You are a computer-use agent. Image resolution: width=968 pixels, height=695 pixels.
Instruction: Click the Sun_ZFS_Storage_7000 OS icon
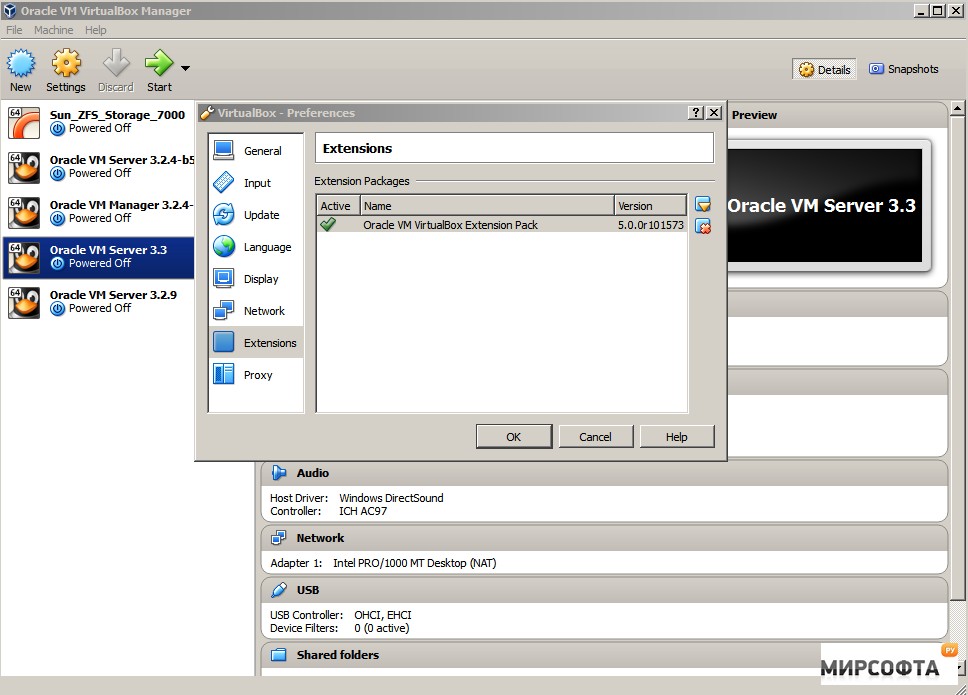point(24,122)
